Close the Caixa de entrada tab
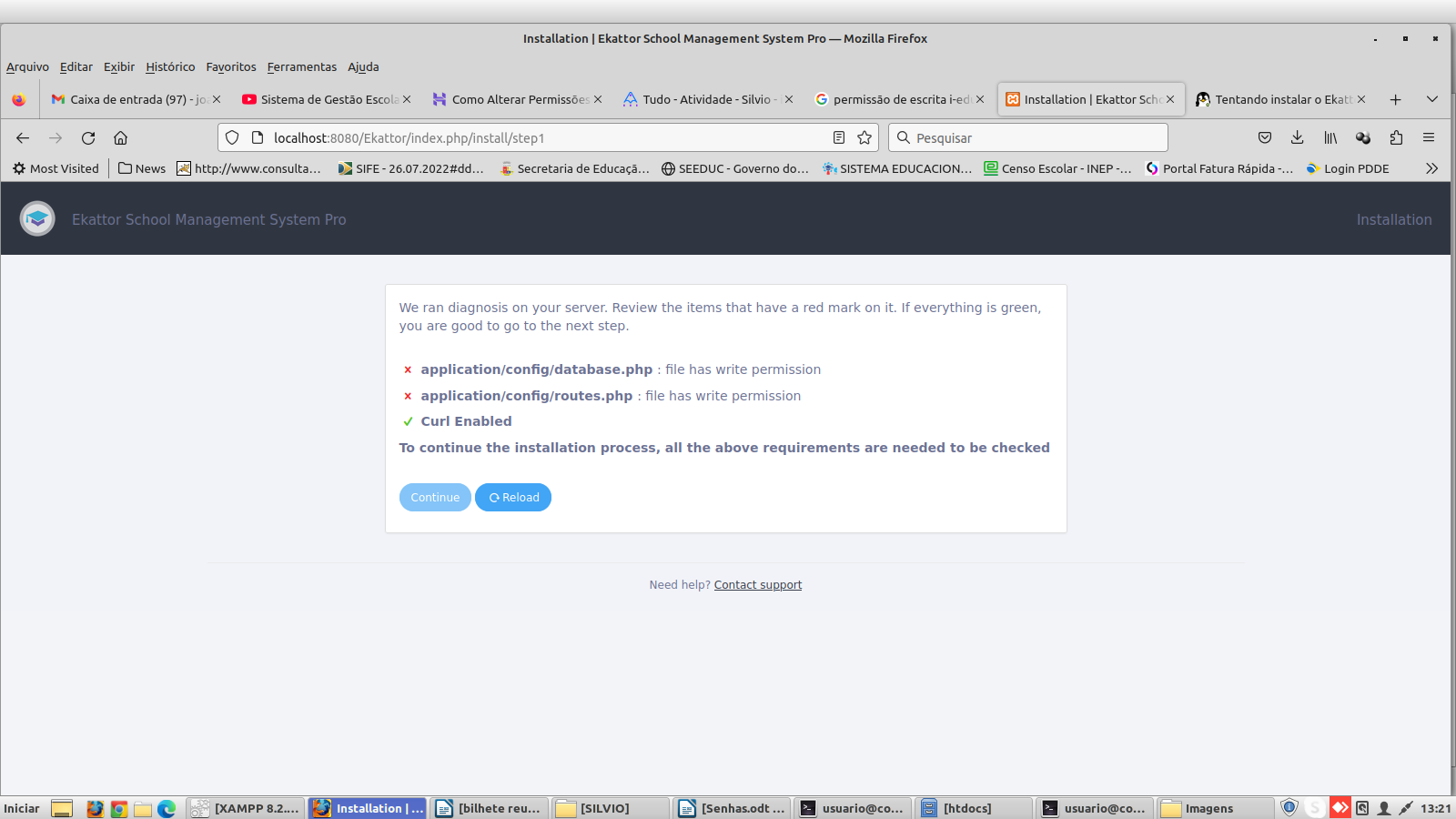Viewport: 1456px width, 819px height. pyautogui.click(x=217, y=99)
